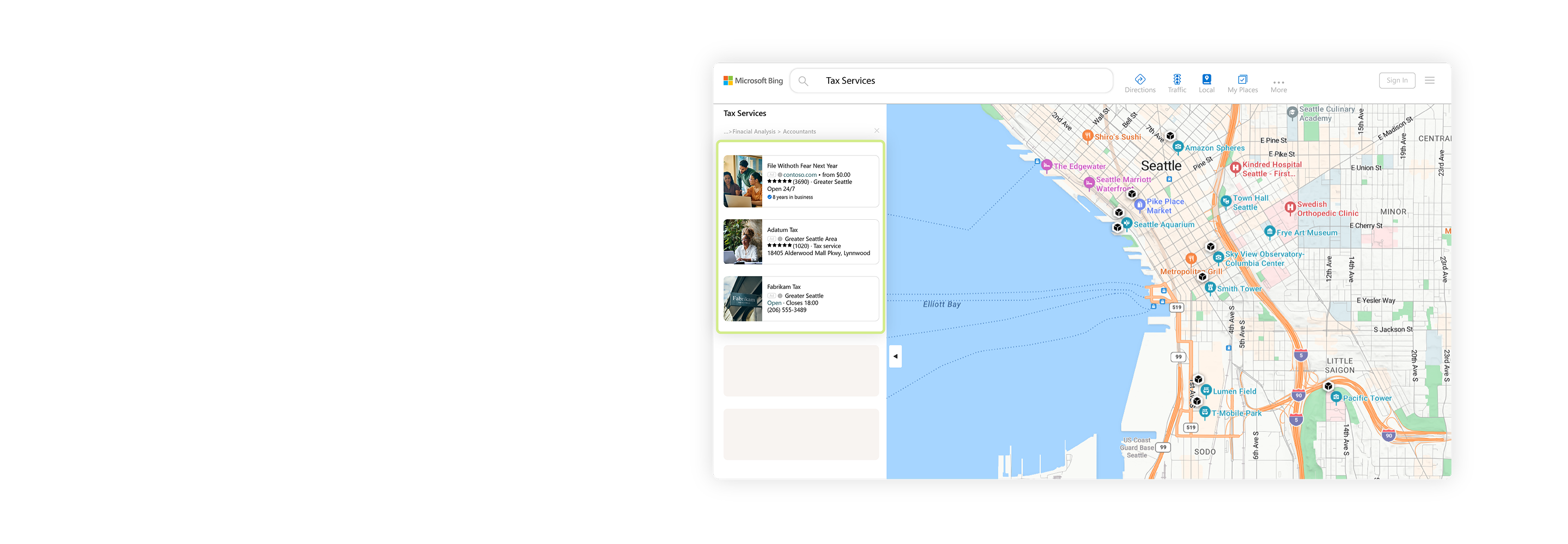
Task: Select the Smith Tower map marker
Action: [1210, 288]
